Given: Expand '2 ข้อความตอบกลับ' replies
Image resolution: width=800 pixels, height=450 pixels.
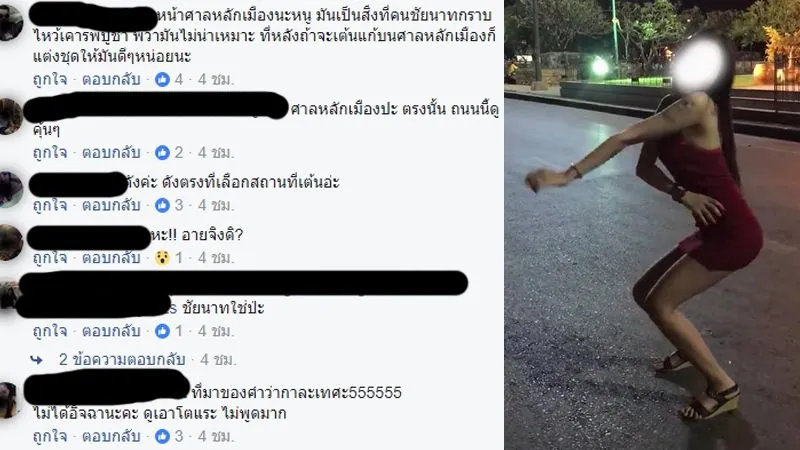Looking at the screenshot, I should tap(121, 360).
